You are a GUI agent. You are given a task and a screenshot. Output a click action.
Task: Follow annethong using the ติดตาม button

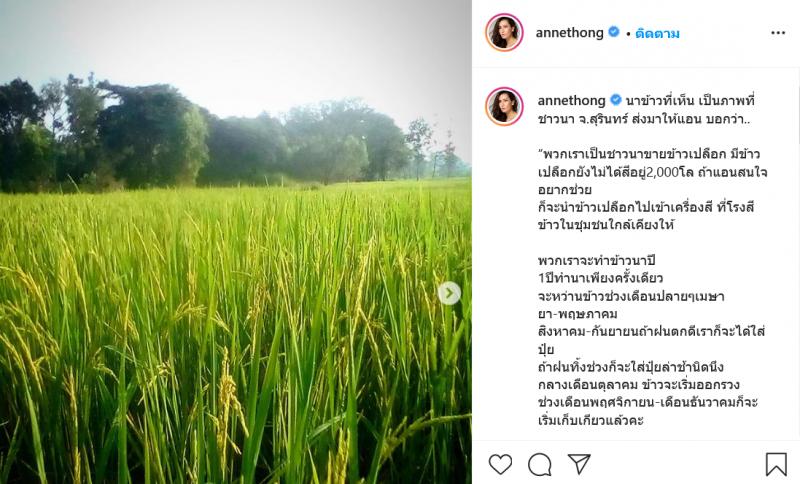click(657, 34)
